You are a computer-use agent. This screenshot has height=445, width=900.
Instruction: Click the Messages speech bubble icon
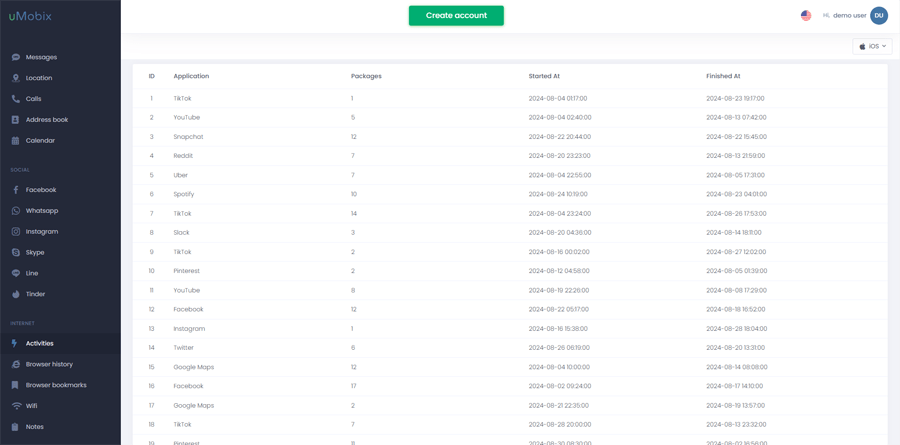(x=15, y=57)
